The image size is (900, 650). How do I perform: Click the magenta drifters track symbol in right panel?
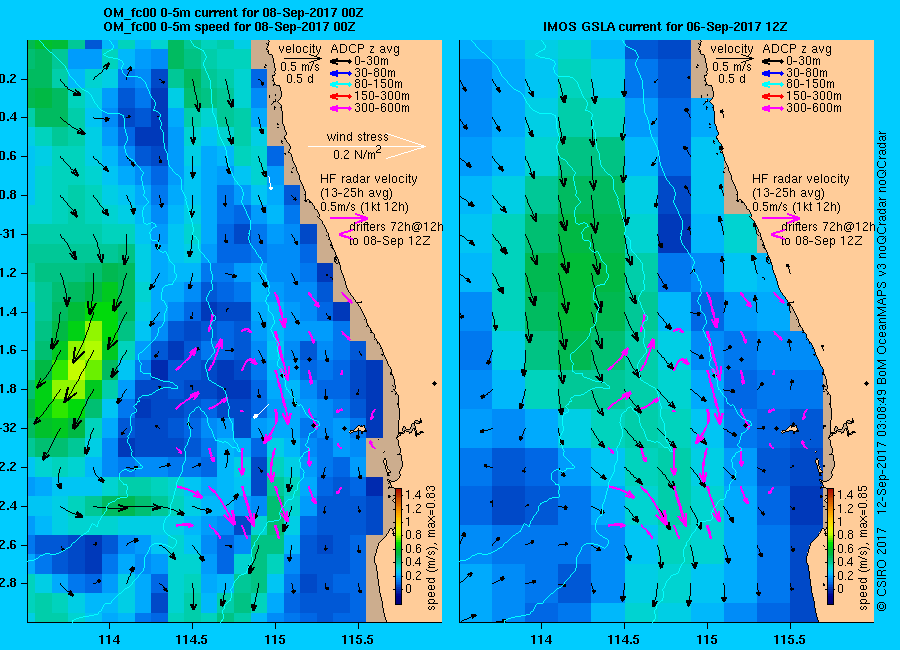coord(776,234)
